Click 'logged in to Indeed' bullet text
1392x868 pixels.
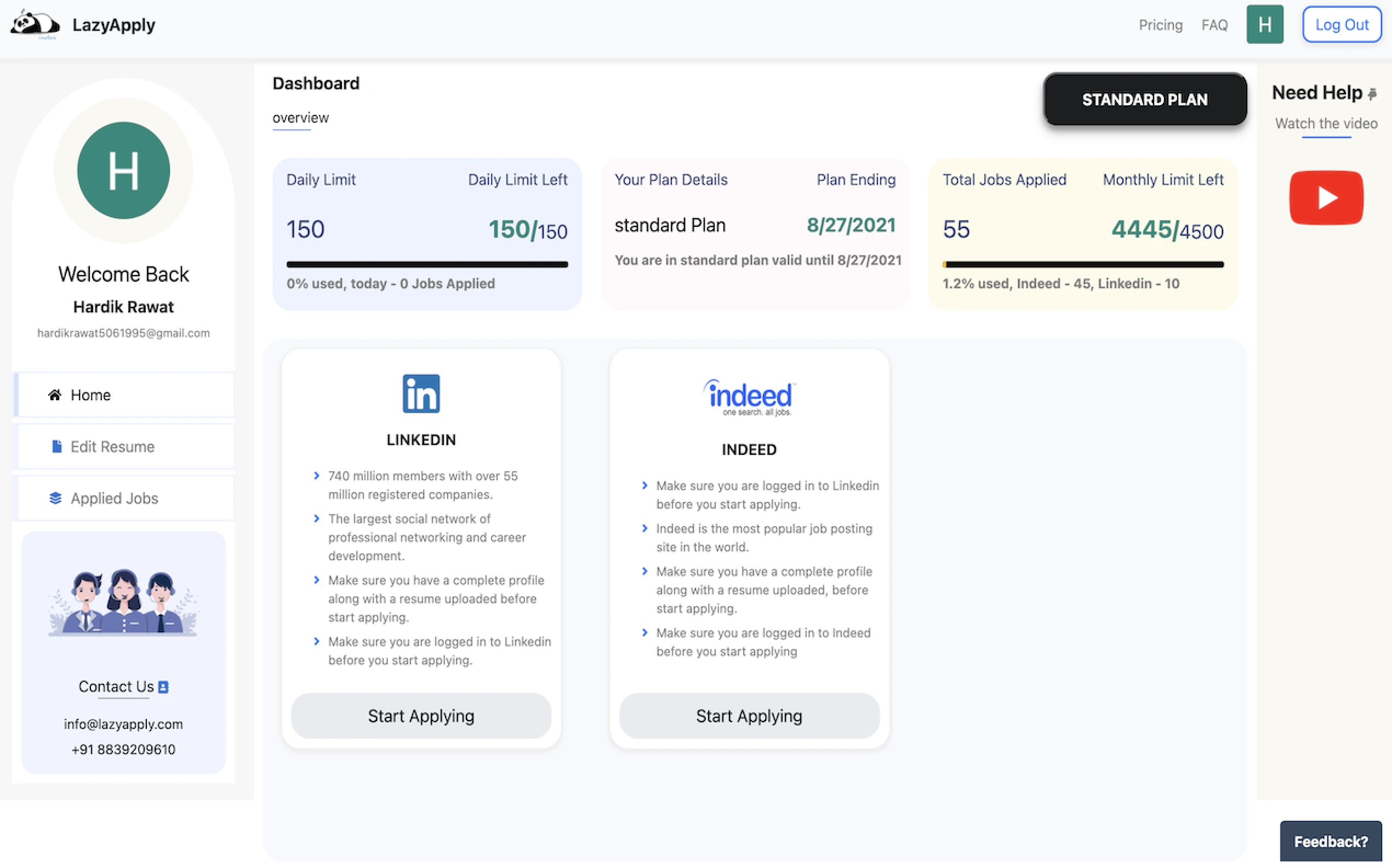point(763,642)
